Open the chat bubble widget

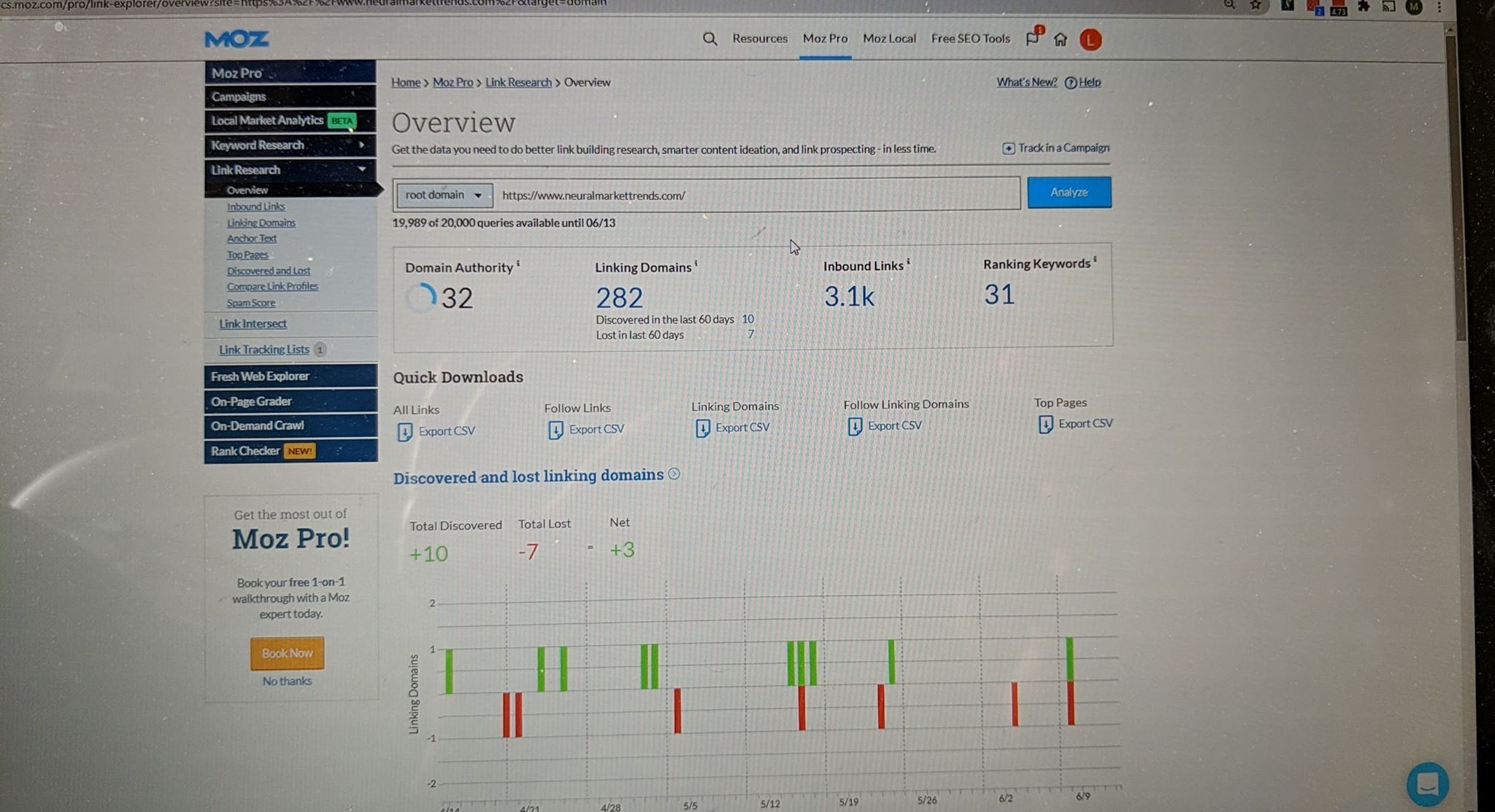click(1427, 784)
